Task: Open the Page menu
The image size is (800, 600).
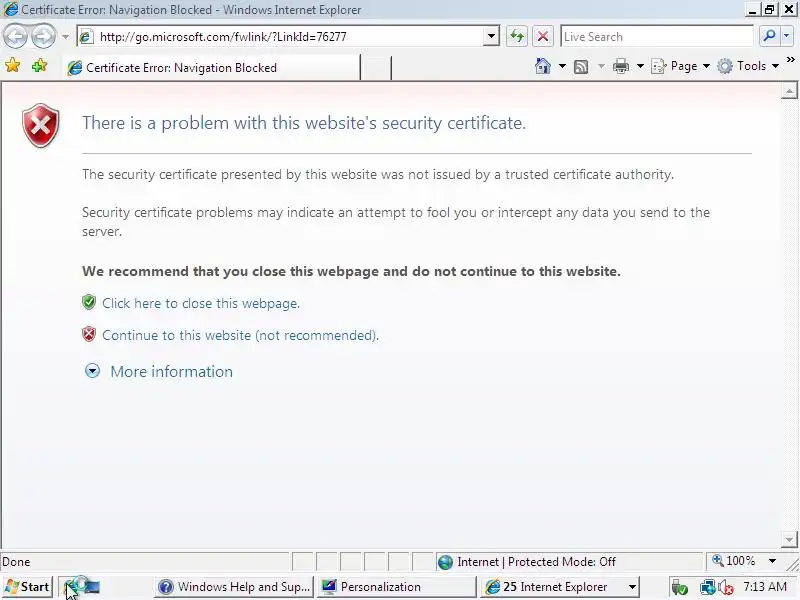Action: click(x=681, y=66)
